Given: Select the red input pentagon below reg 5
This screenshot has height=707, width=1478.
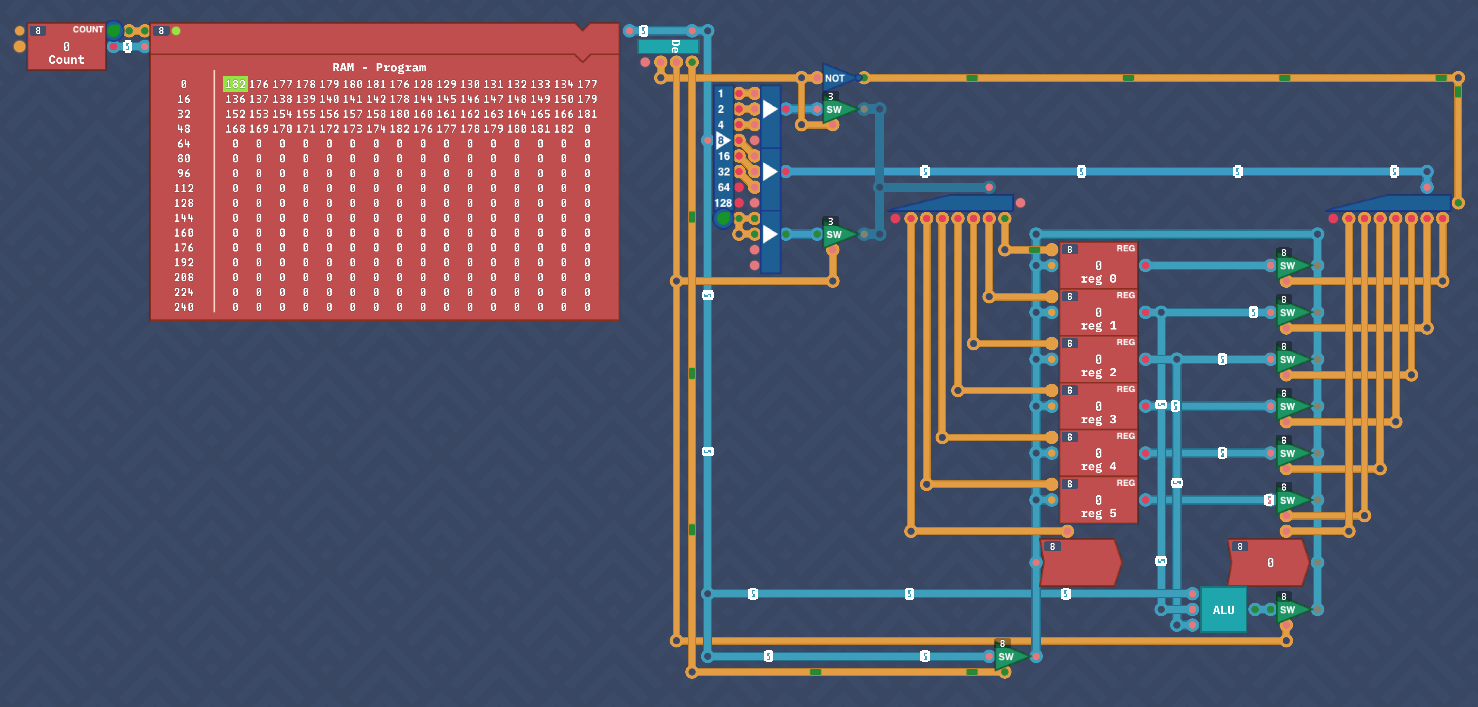Looking at the screenshot, I should [x=1080, y=562].
